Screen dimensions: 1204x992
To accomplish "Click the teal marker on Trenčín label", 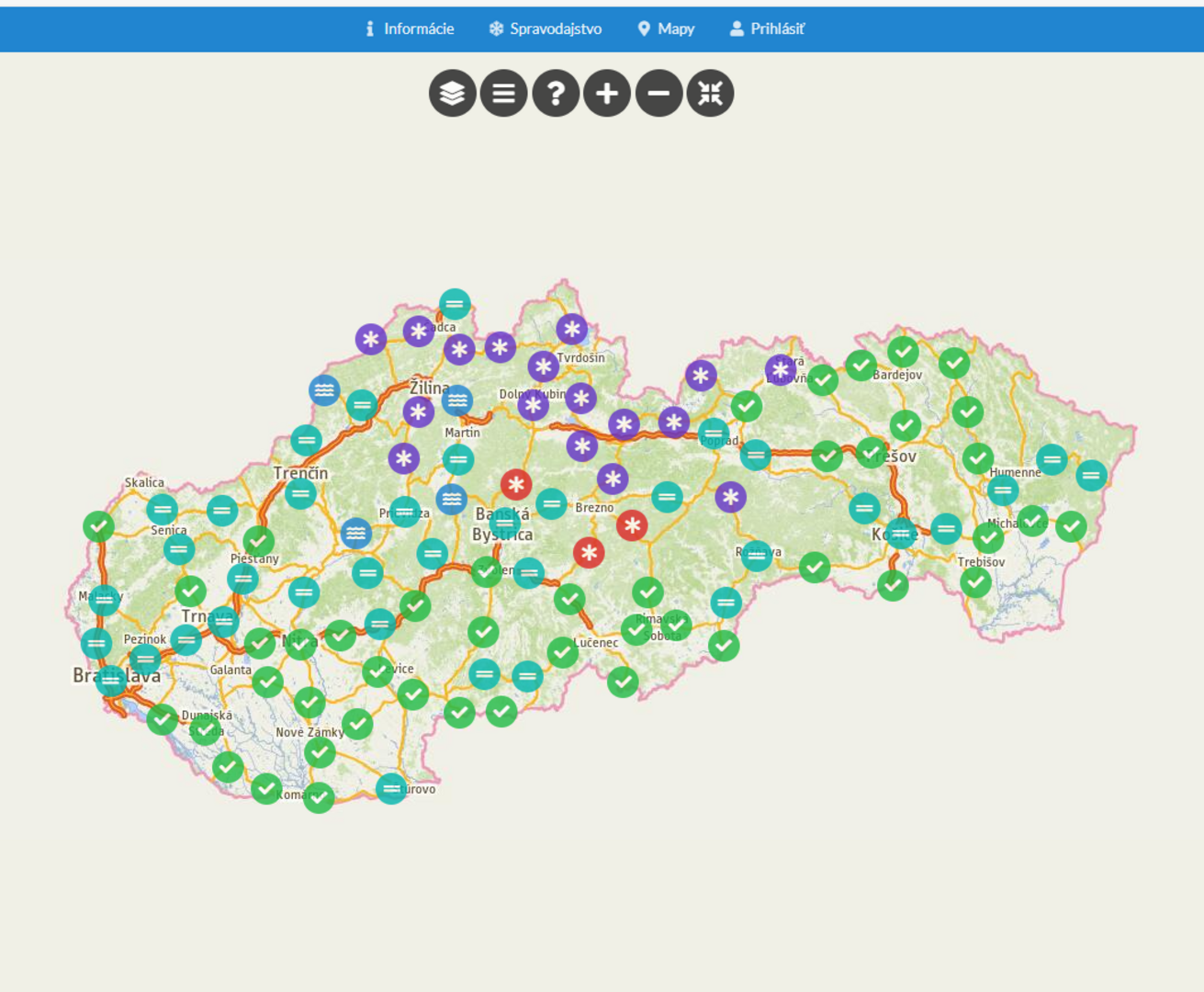I will (300, 493).
